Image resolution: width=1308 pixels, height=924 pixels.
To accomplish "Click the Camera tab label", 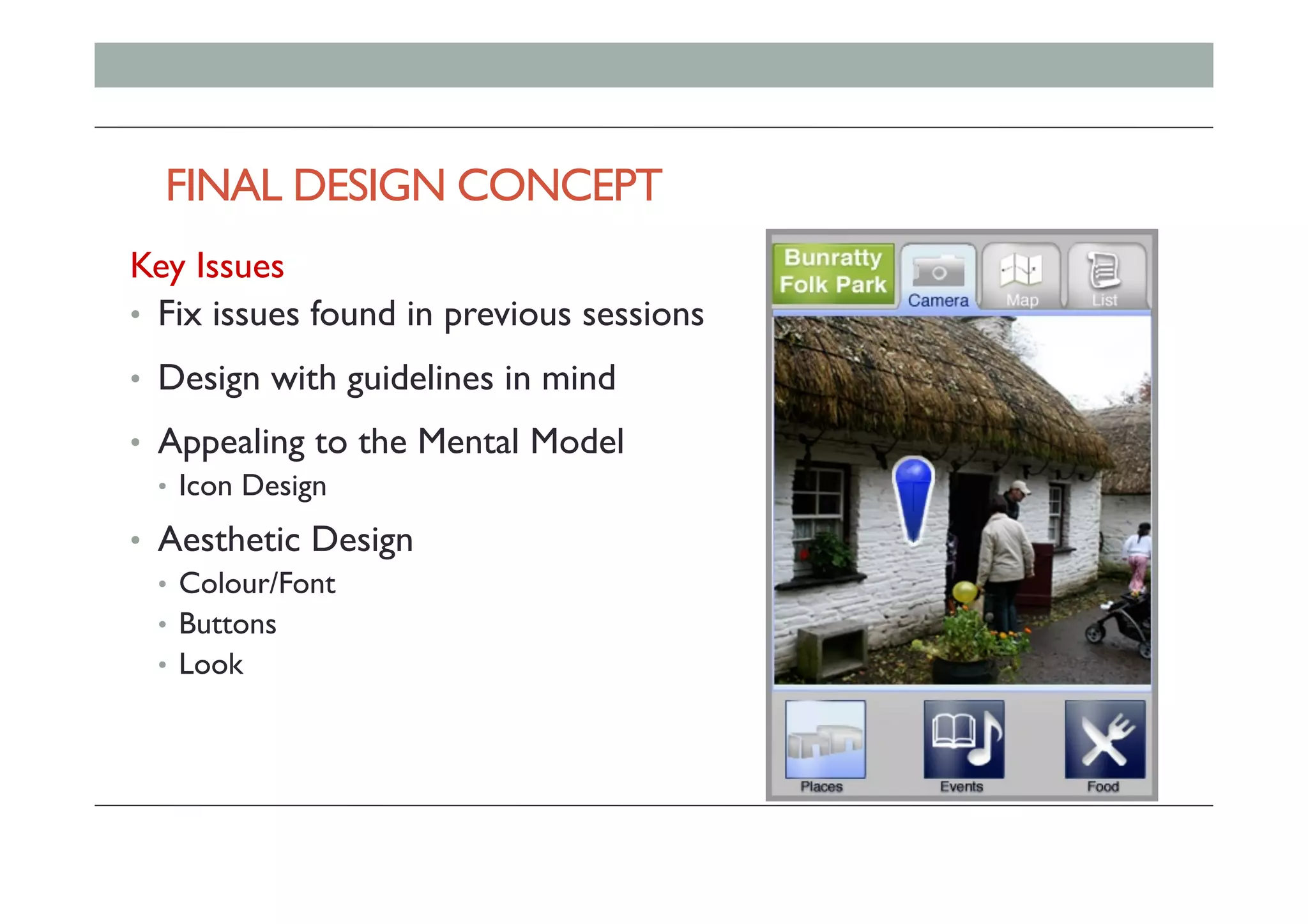I will (938, 300).
